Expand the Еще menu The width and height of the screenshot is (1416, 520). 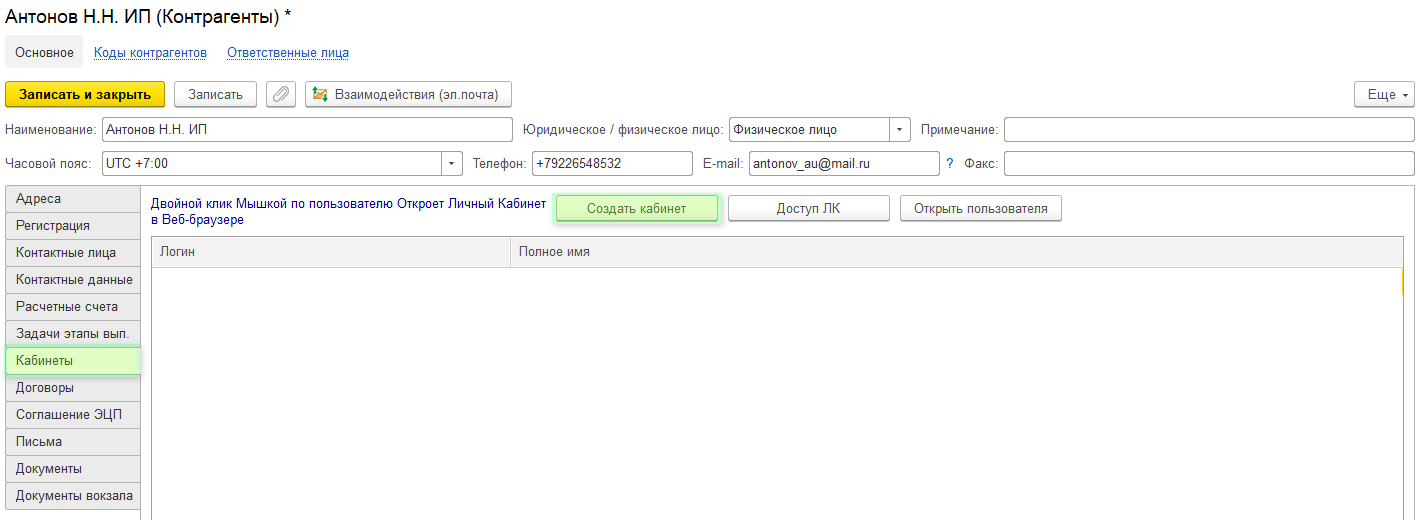[x=1384, y=94]
